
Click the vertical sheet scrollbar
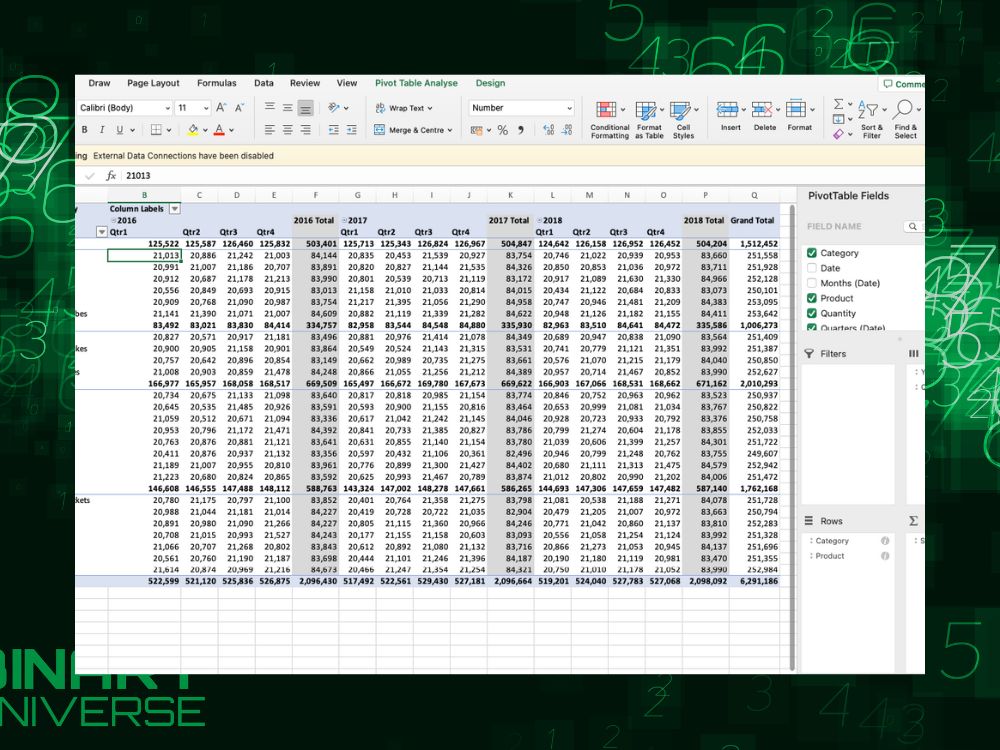[792, 438]
